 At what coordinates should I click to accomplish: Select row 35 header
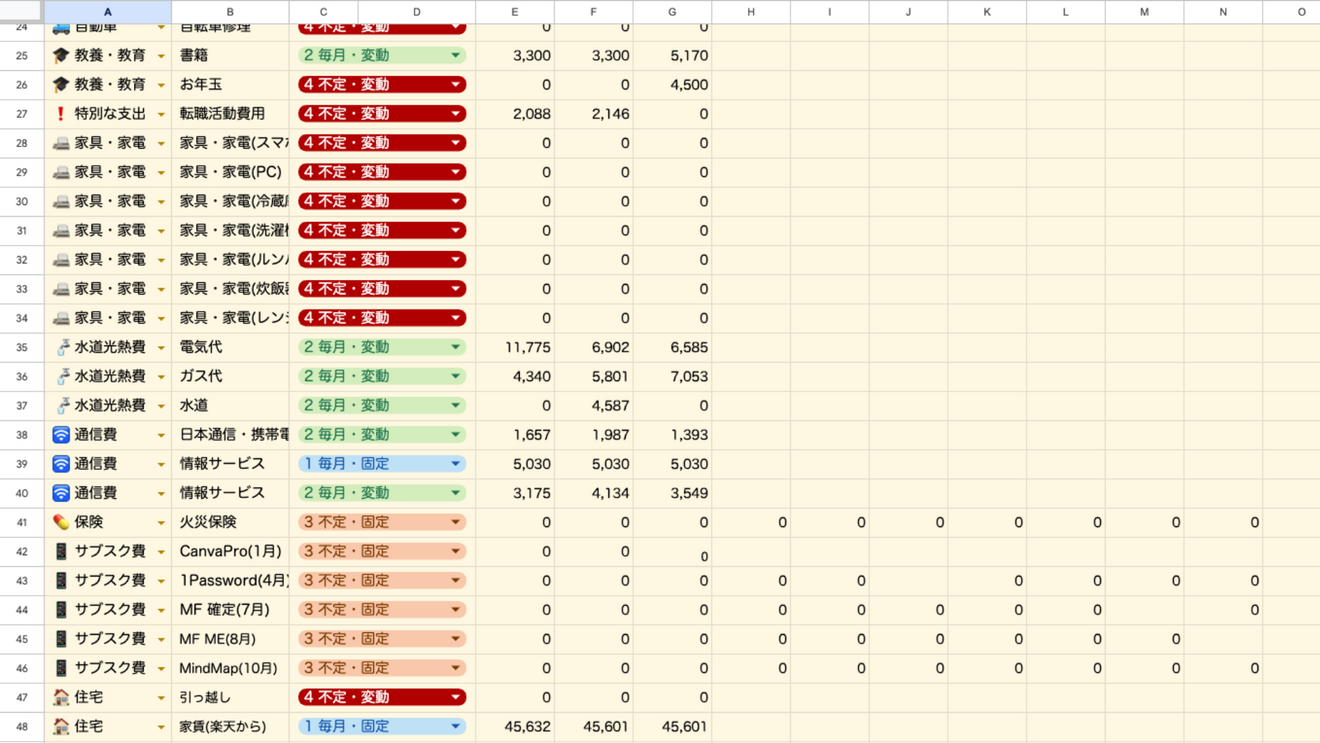click(22, 347)
